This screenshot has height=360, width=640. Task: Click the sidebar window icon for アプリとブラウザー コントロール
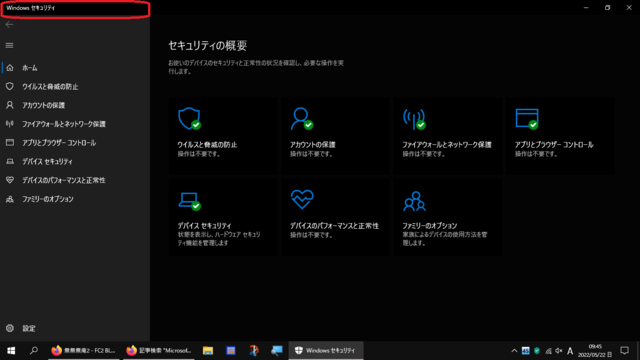click(10, 142)
